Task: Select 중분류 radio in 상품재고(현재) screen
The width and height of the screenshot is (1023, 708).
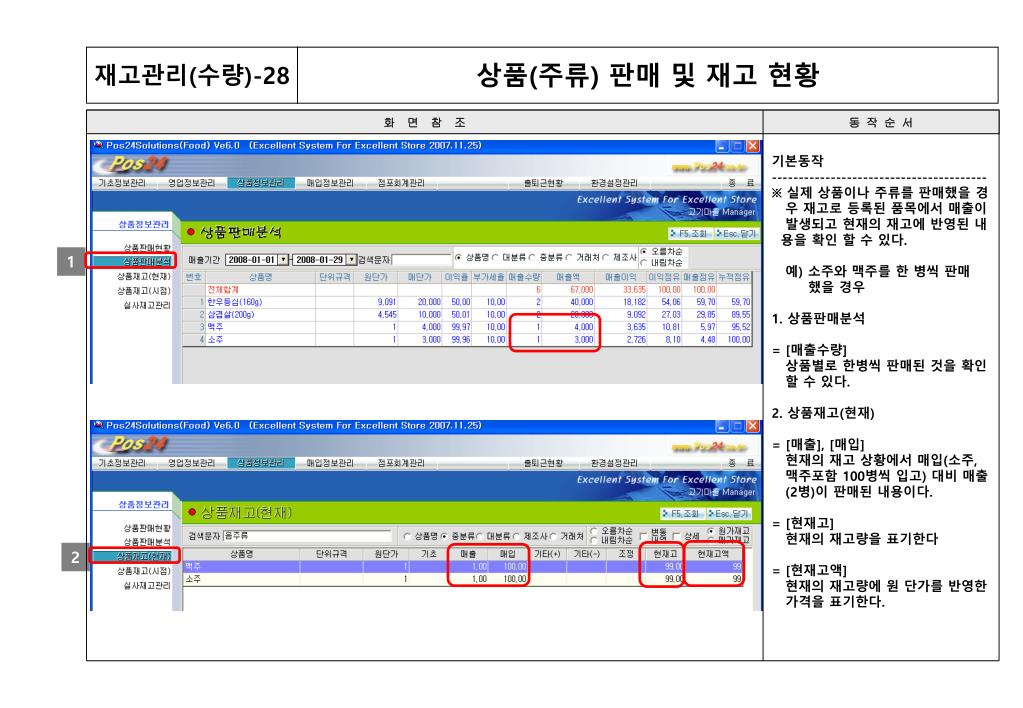Action: (x=444, y=536)
